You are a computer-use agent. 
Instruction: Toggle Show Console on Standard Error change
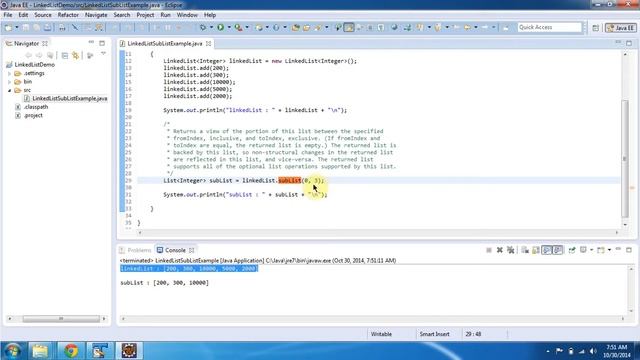tap(558, 250)
